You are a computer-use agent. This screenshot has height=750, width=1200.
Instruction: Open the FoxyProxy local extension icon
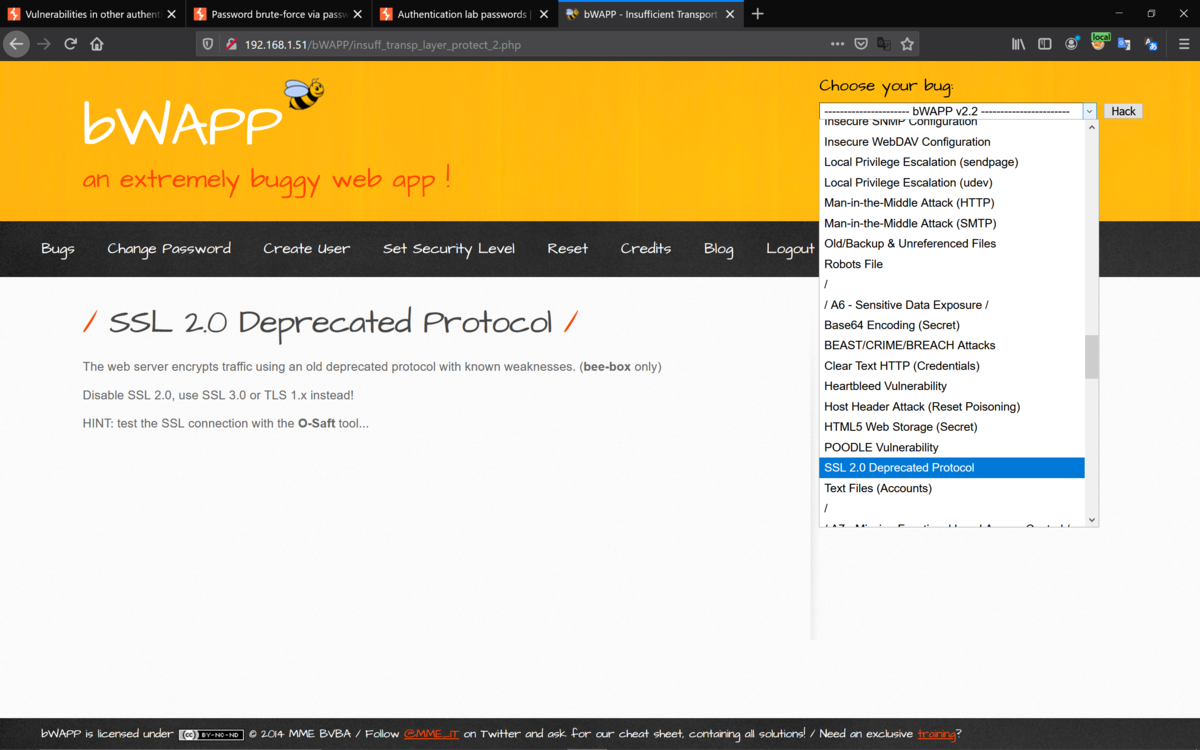(1099, 42)
